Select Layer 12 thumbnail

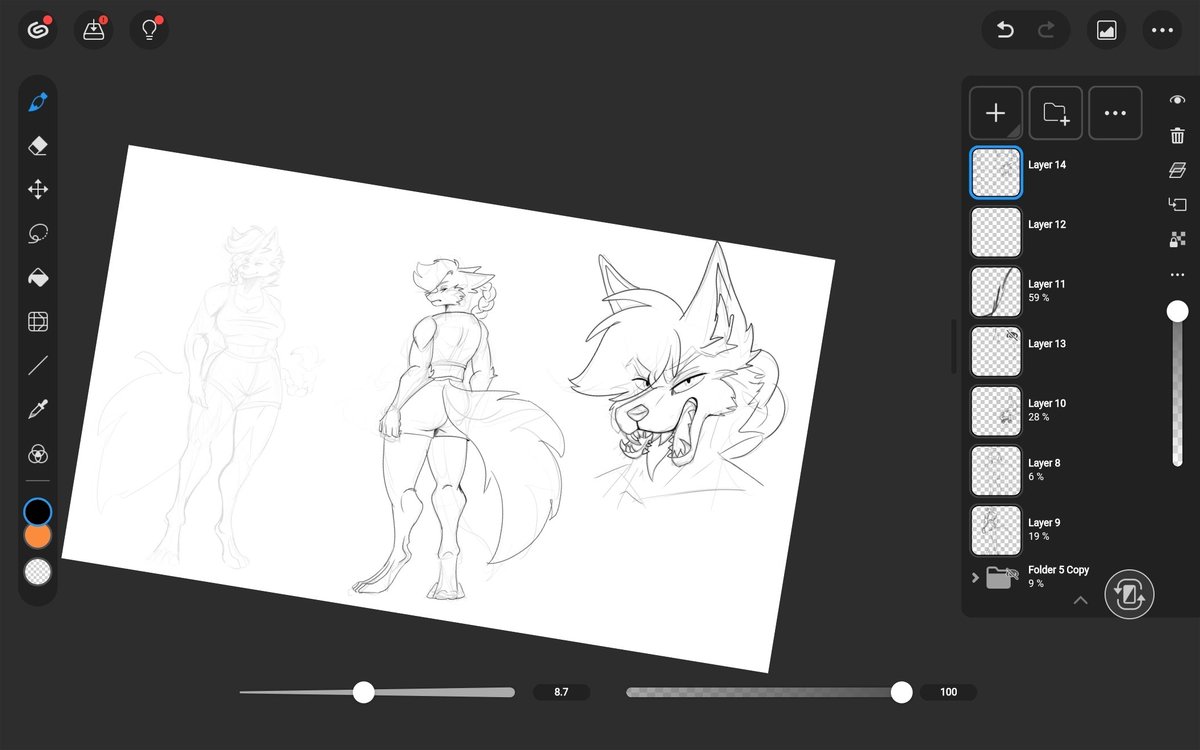996,232
